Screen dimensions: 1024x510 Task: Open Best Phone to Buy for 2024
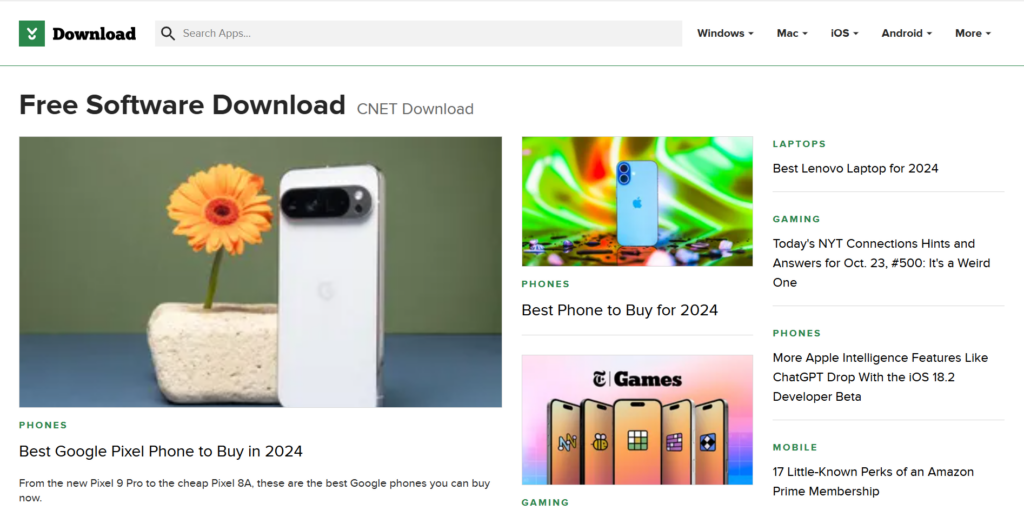620,310
